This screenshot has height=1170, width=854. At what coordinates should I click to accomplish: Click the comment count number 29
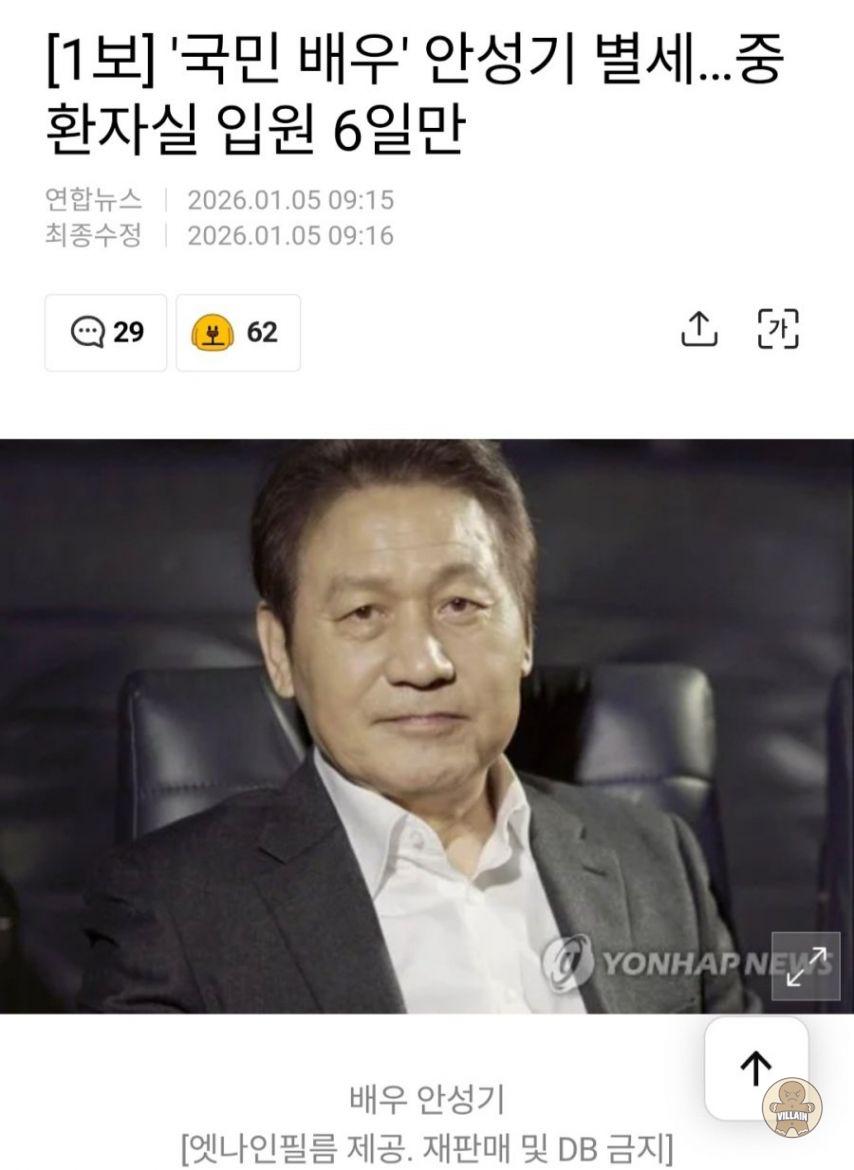[x=128, y=332]
